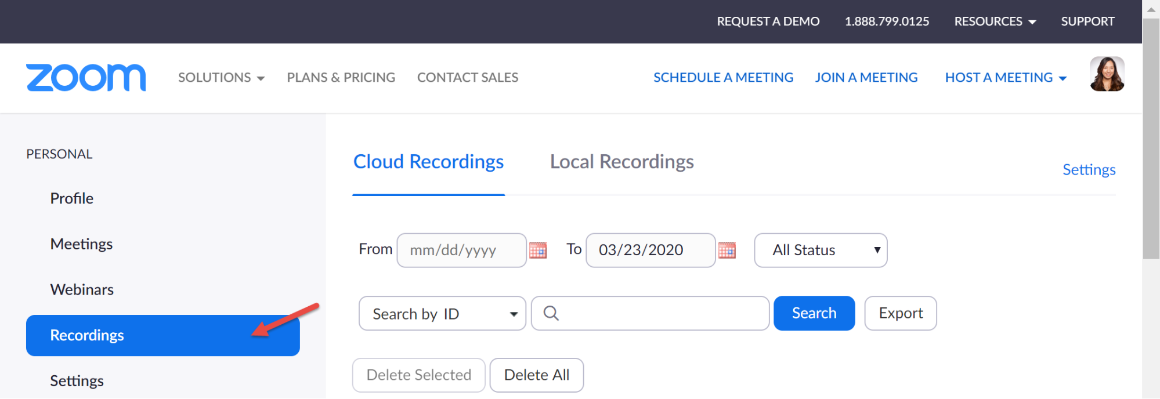Open the user profile avatar menu

(1107, 74)
